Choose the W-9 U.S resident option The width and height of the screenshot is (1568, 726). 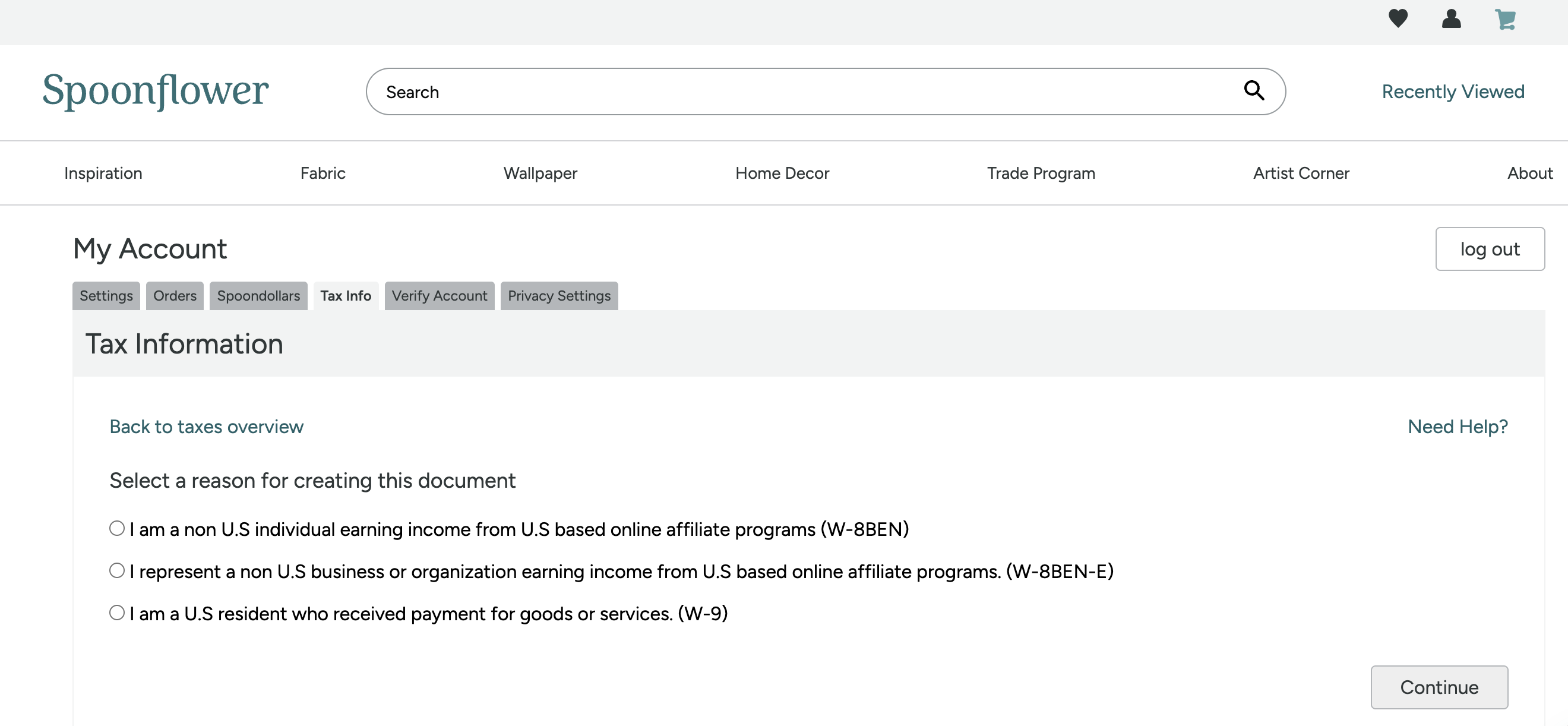117,612
